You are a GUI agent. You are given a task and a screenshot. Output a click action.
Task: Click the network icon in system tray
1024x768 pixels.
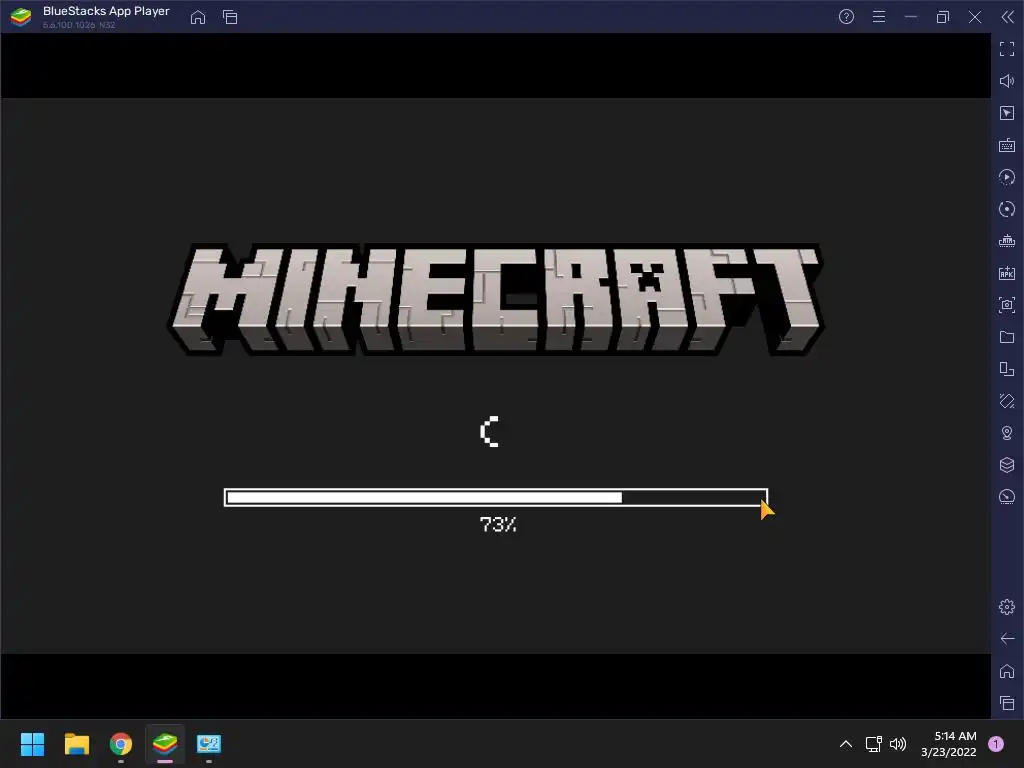click(873, 744)
